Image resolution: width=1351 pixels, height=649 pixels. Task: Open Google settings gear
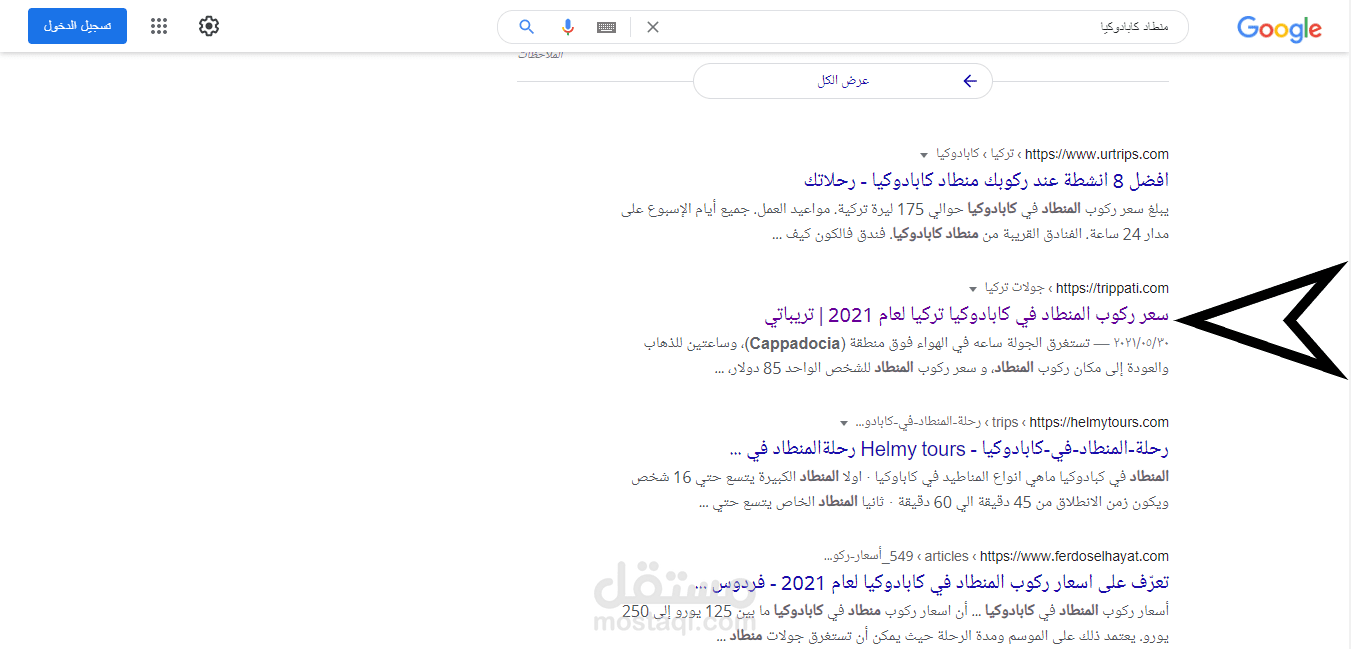(209, 26)
